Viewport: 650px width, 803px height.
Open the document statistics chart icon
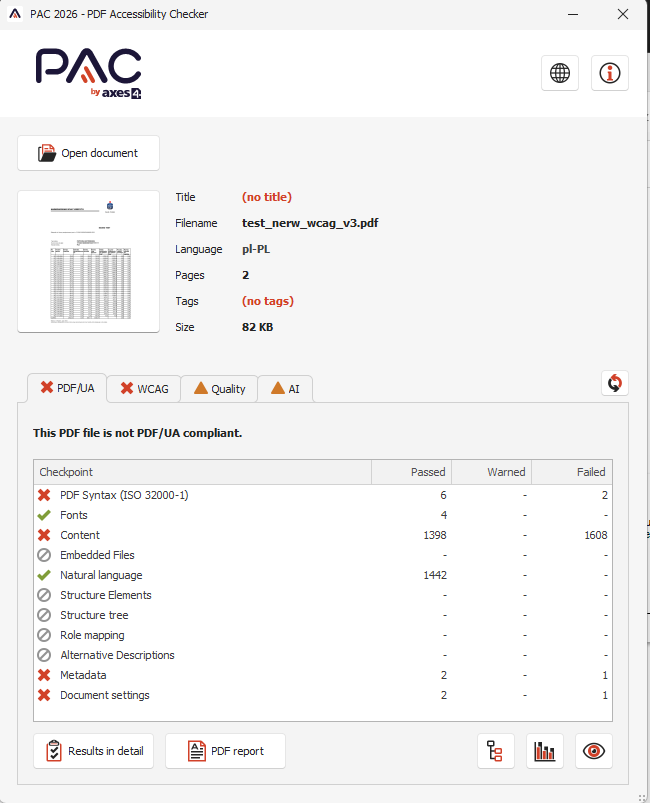tap(544, 751)
